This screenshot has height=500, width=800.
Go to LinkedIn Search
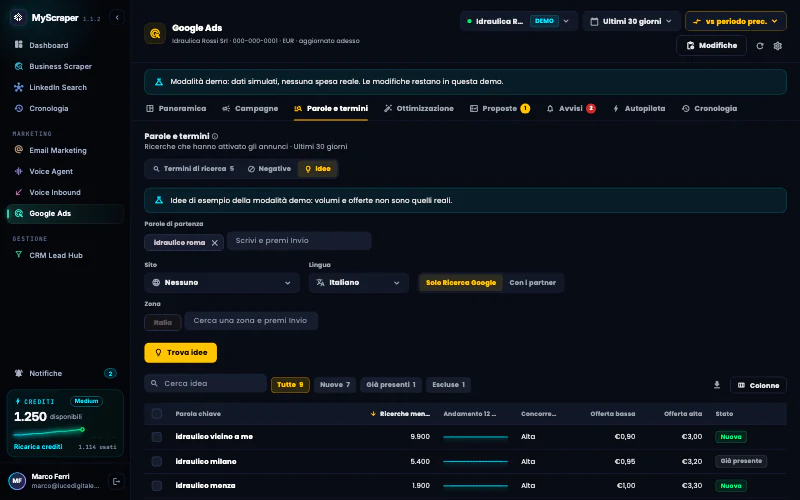point(65,87)
